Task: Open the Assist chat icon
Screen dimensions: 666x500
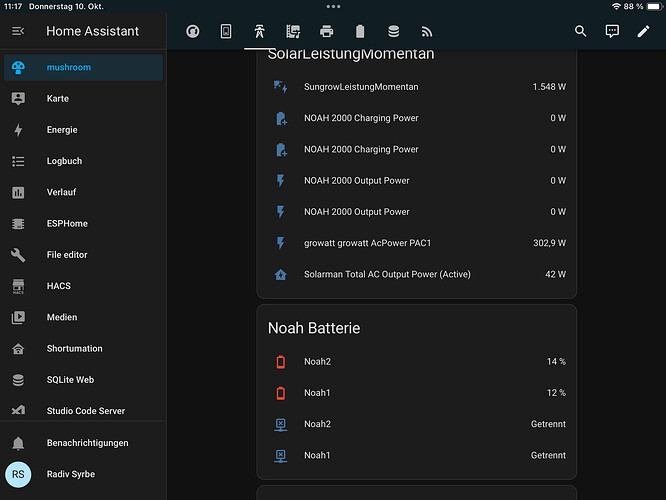Action: (612, 31)
